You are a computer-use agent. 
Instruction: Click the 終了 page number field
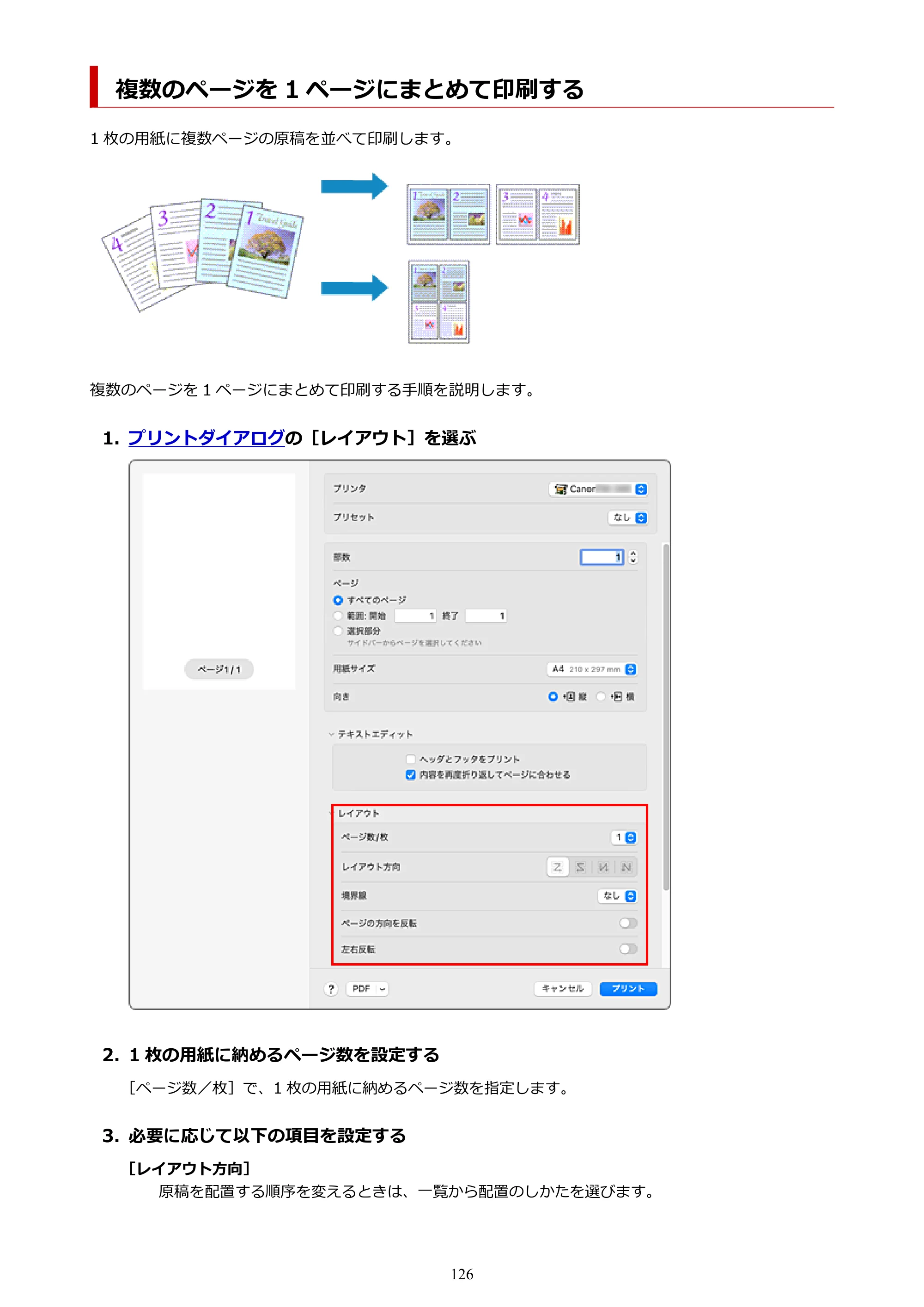(486, 616)
